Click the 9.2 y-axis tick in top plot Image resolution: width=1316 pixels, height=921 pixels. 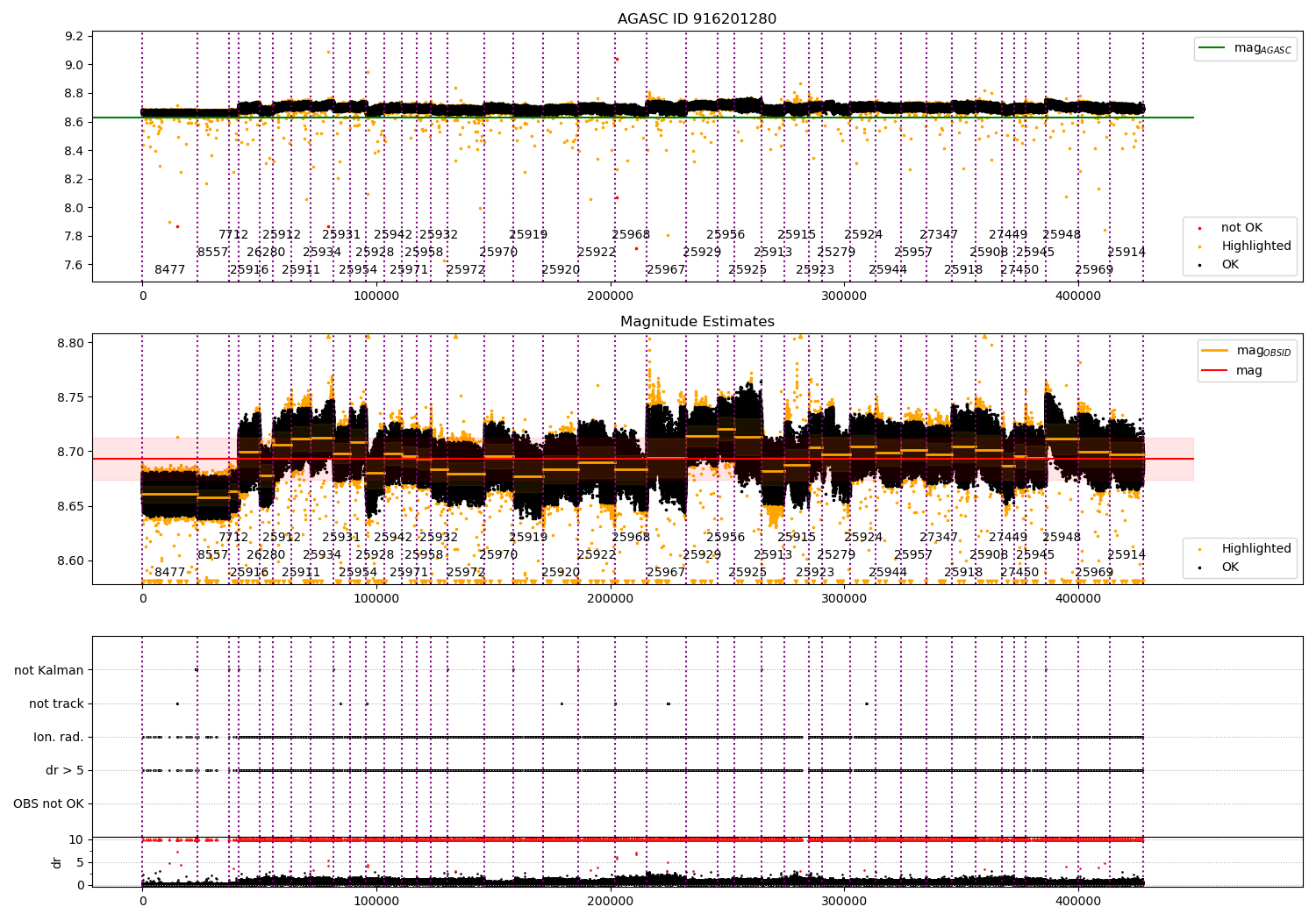tap(75, 37)
